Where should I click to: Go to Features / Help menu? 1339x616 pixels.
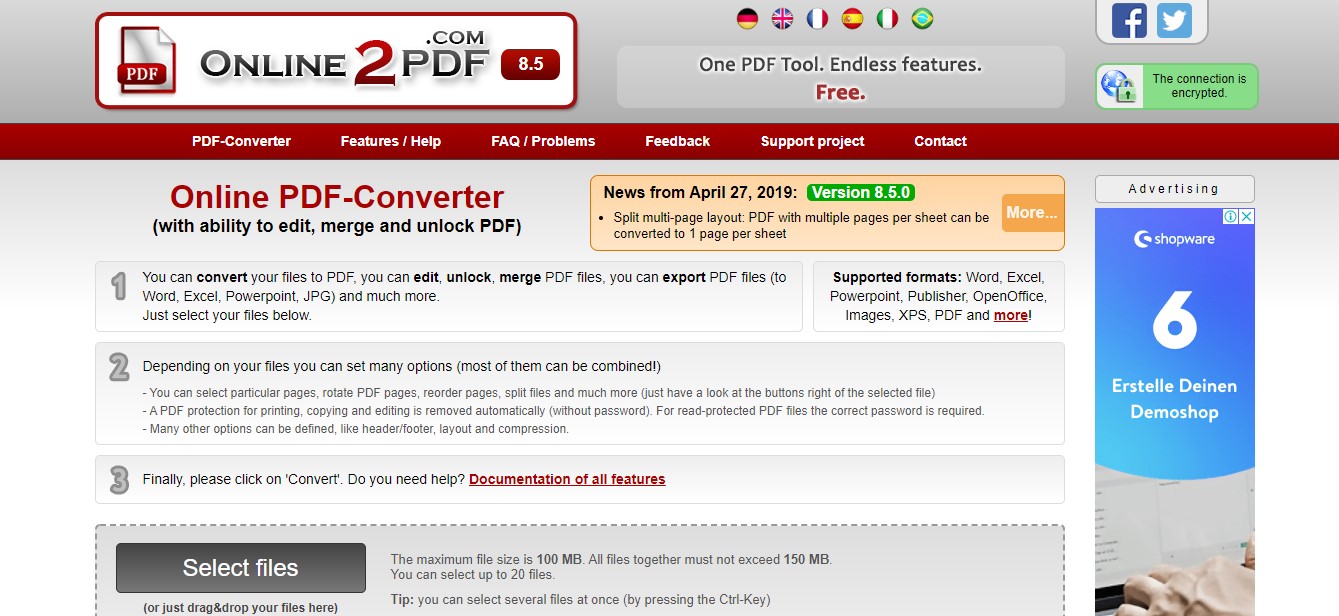pos(390,141)
